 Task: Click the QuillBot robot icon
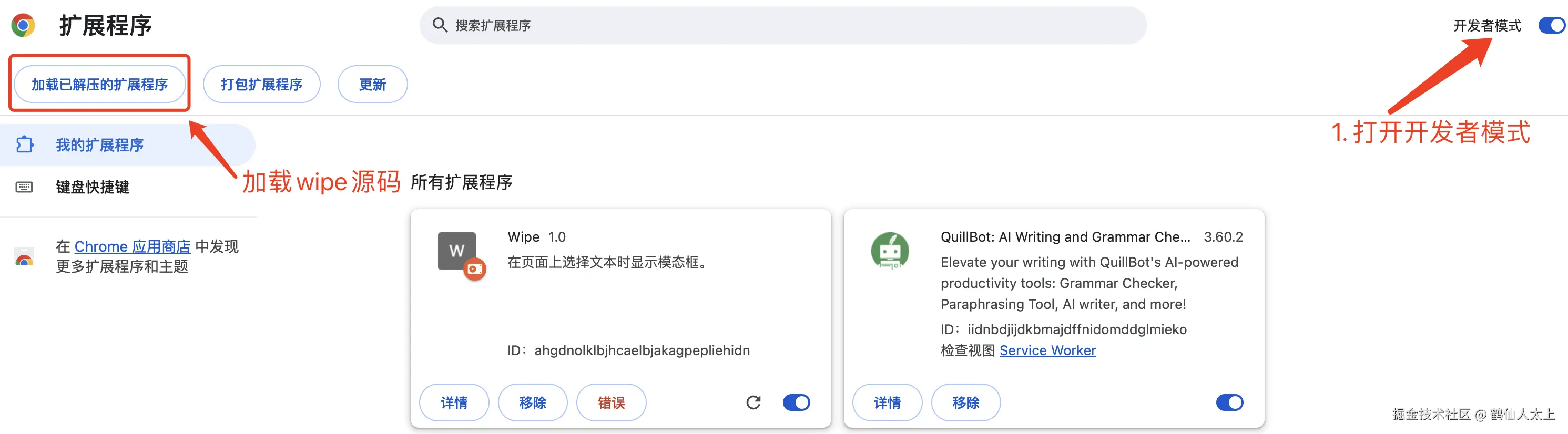(890, 251)
